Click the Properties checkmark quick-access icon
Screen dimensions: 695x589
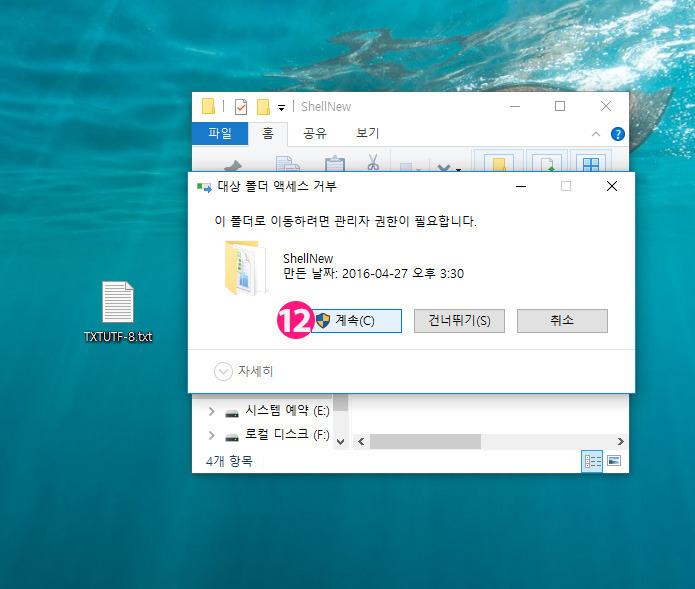click(x=241, y=107)
